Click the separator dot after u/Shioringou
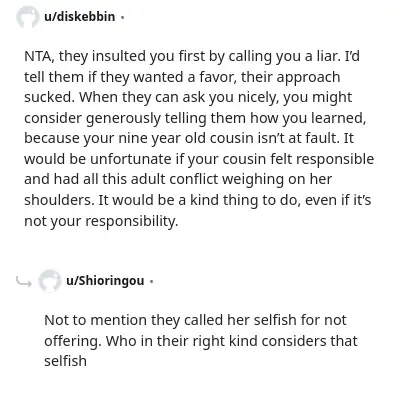The width and height of the screenshot is (400, 397). [151, 281]
